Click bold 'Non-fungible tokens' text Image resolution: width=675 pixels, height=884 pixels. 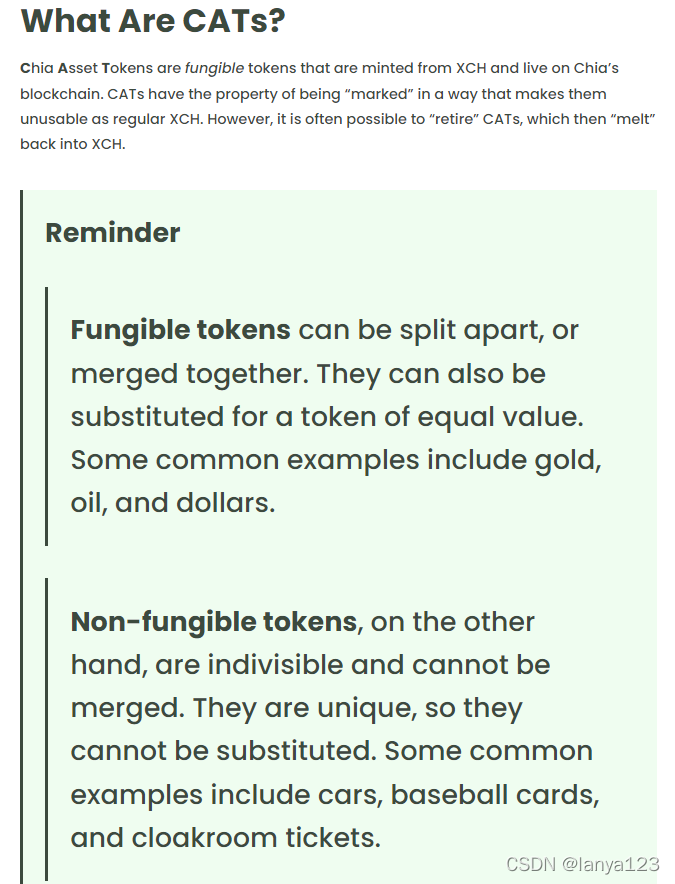coord(214,622)
